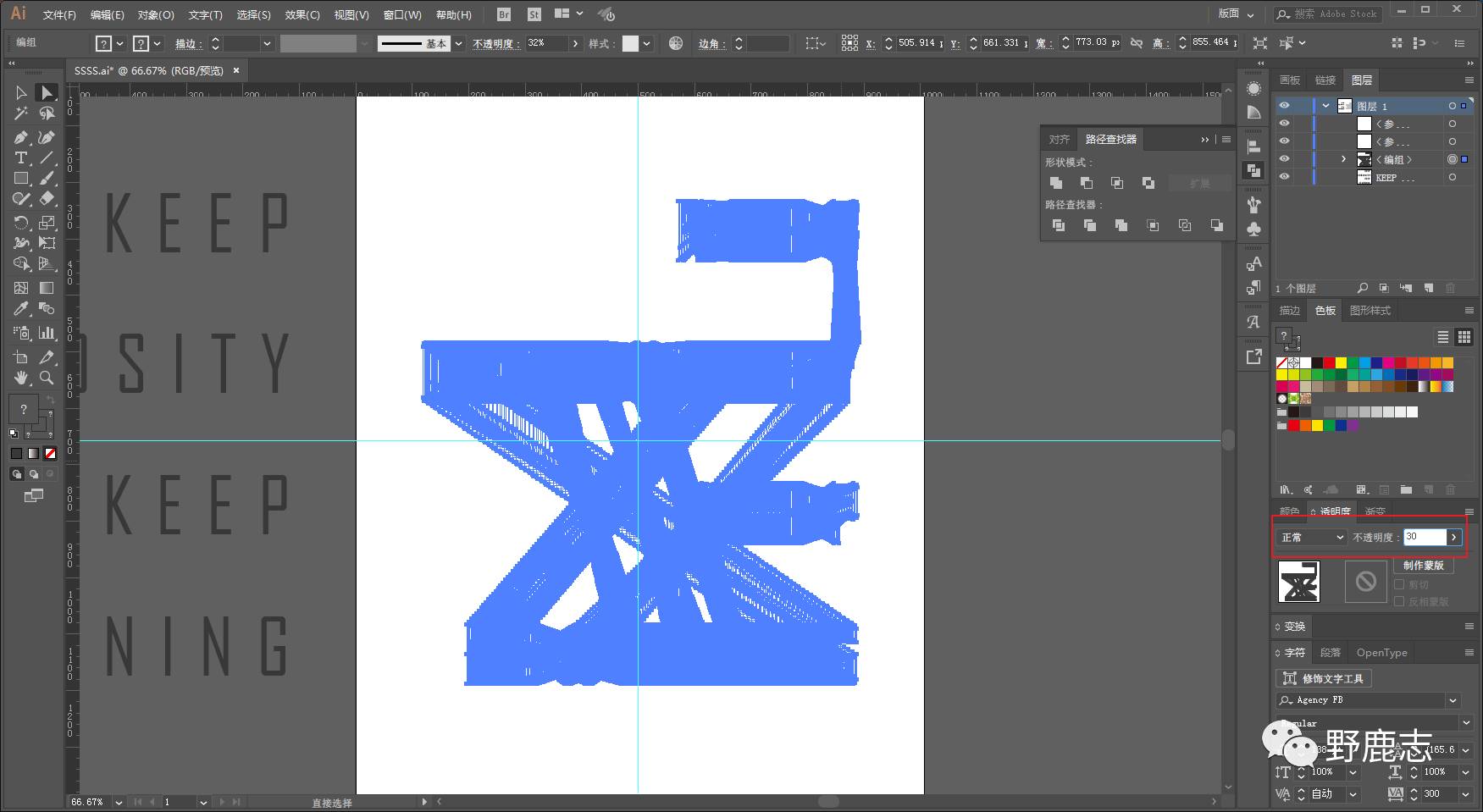Image resolution: width=1483 pixels, height=812 pixels.
Task: Click the Exclude shape mode icon in Pathfinder
Action: (x=1148, y=183)
